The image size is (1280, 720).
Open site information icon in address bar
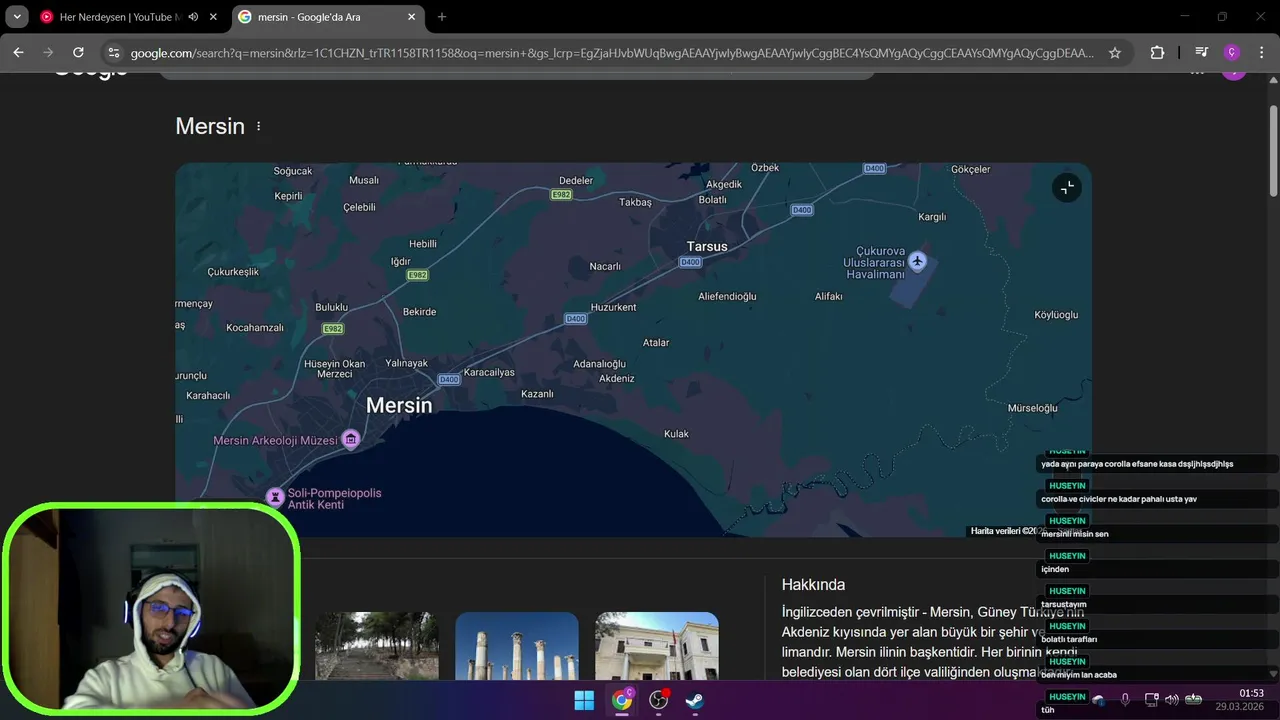point(113,53)
